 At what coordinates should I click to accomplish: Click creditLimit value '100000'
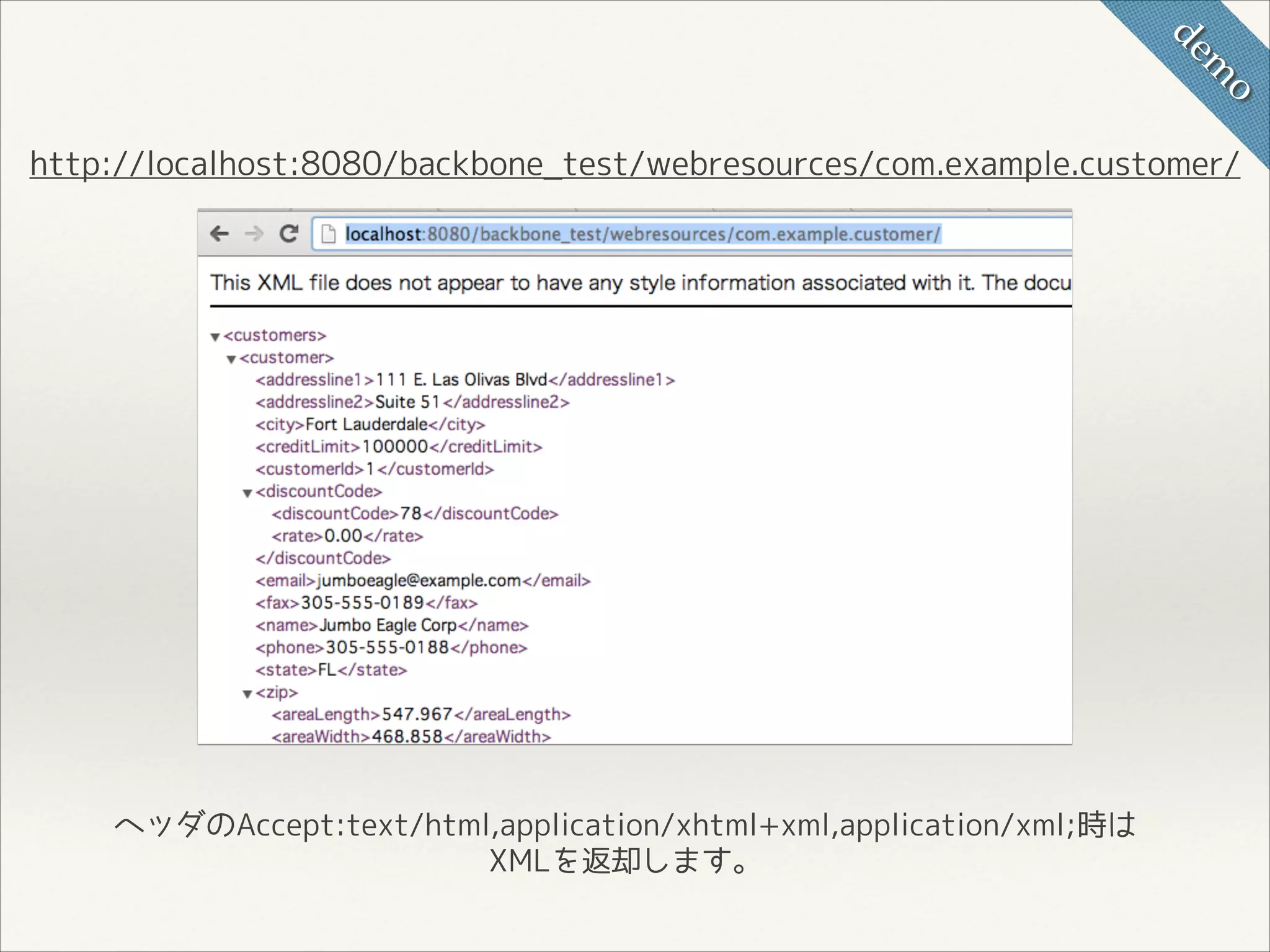pos(395,446)
